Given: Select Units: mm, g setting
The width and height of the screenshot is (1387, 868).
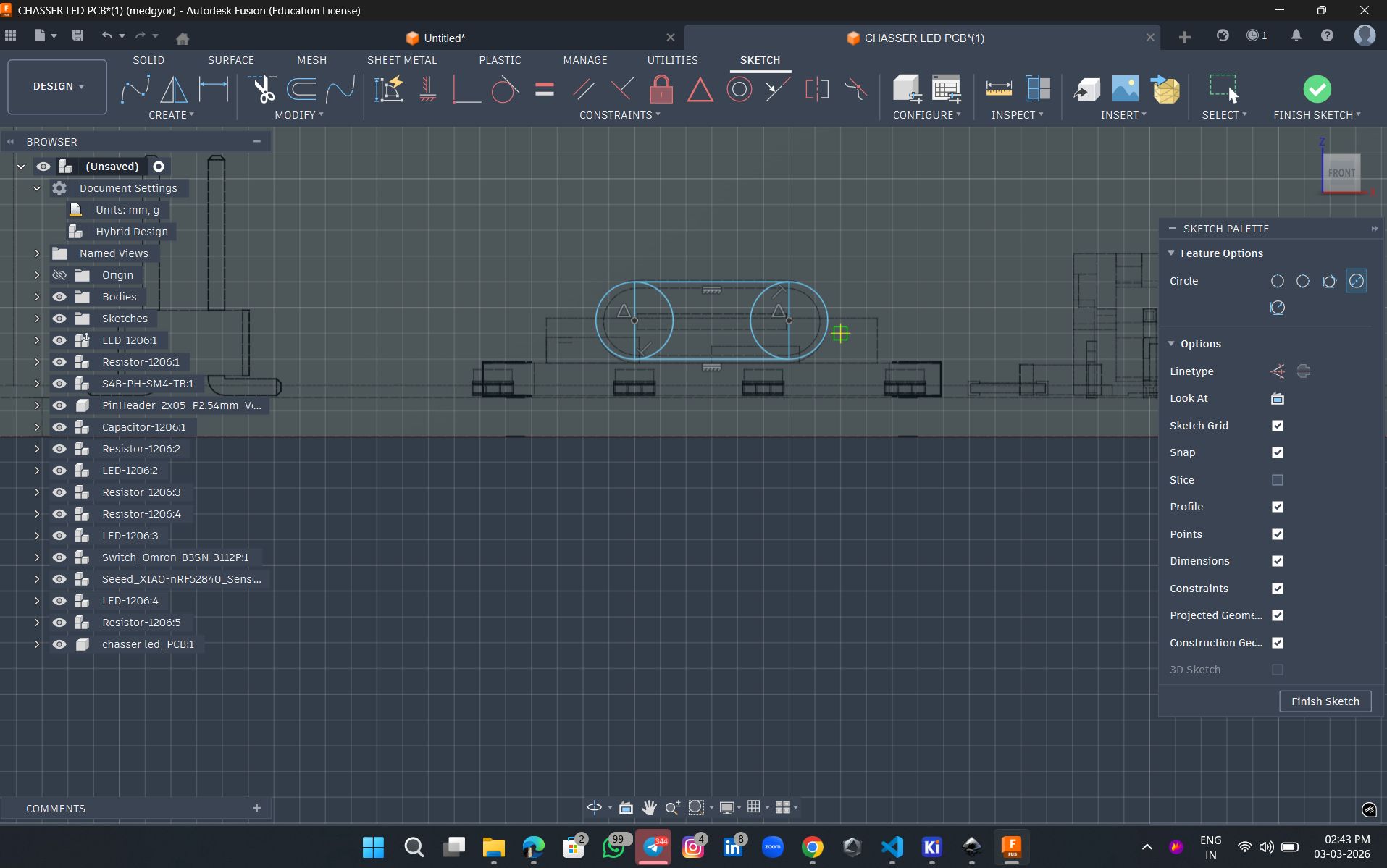Looking at the screenshot, I should coord(127,210).
